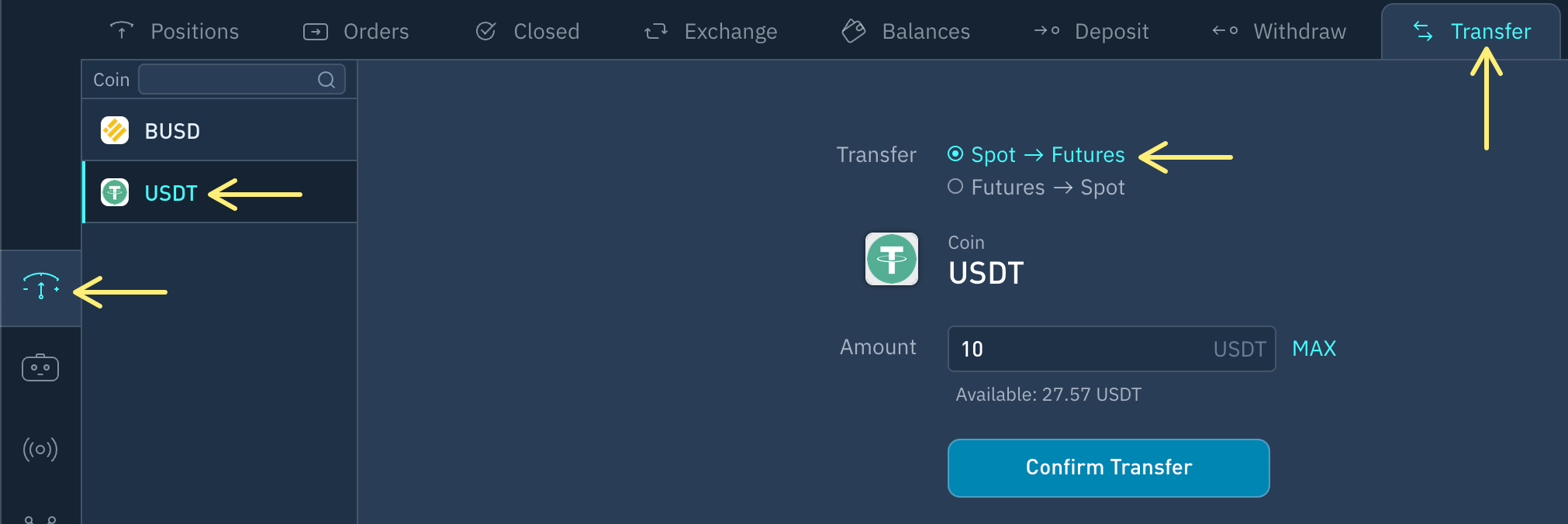Click the large USDT logo in transfer form

tap(892, 259)
